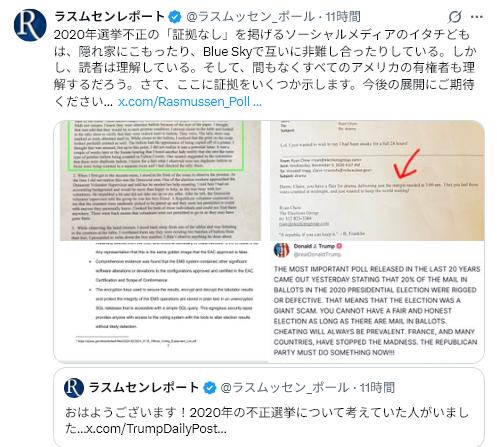The height and width of the screenshot is (447, 497).
Task: Click the ラスムセンレポート display name in main post
Action: coord(110,16)
